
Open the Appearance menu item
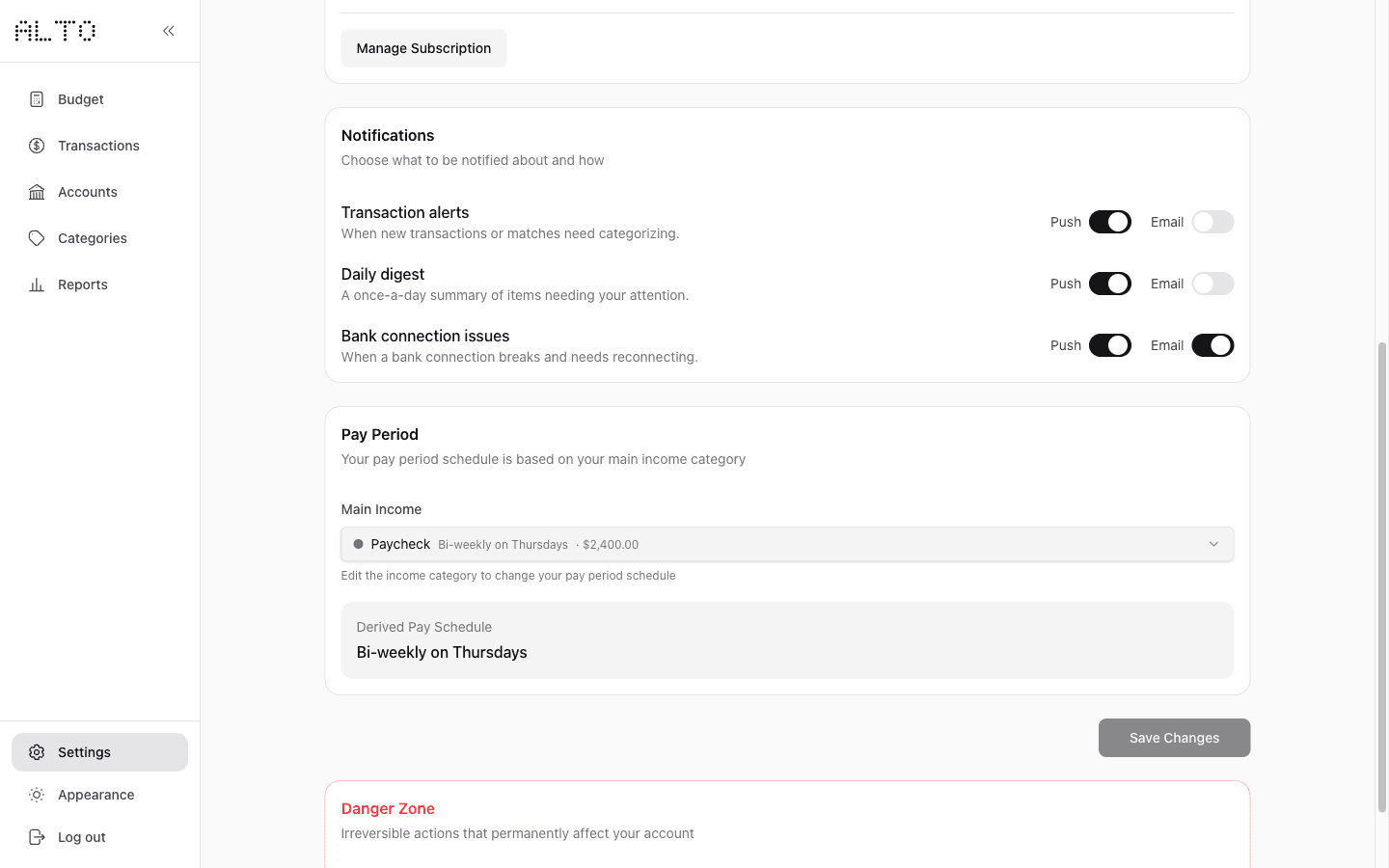point(99,795)
